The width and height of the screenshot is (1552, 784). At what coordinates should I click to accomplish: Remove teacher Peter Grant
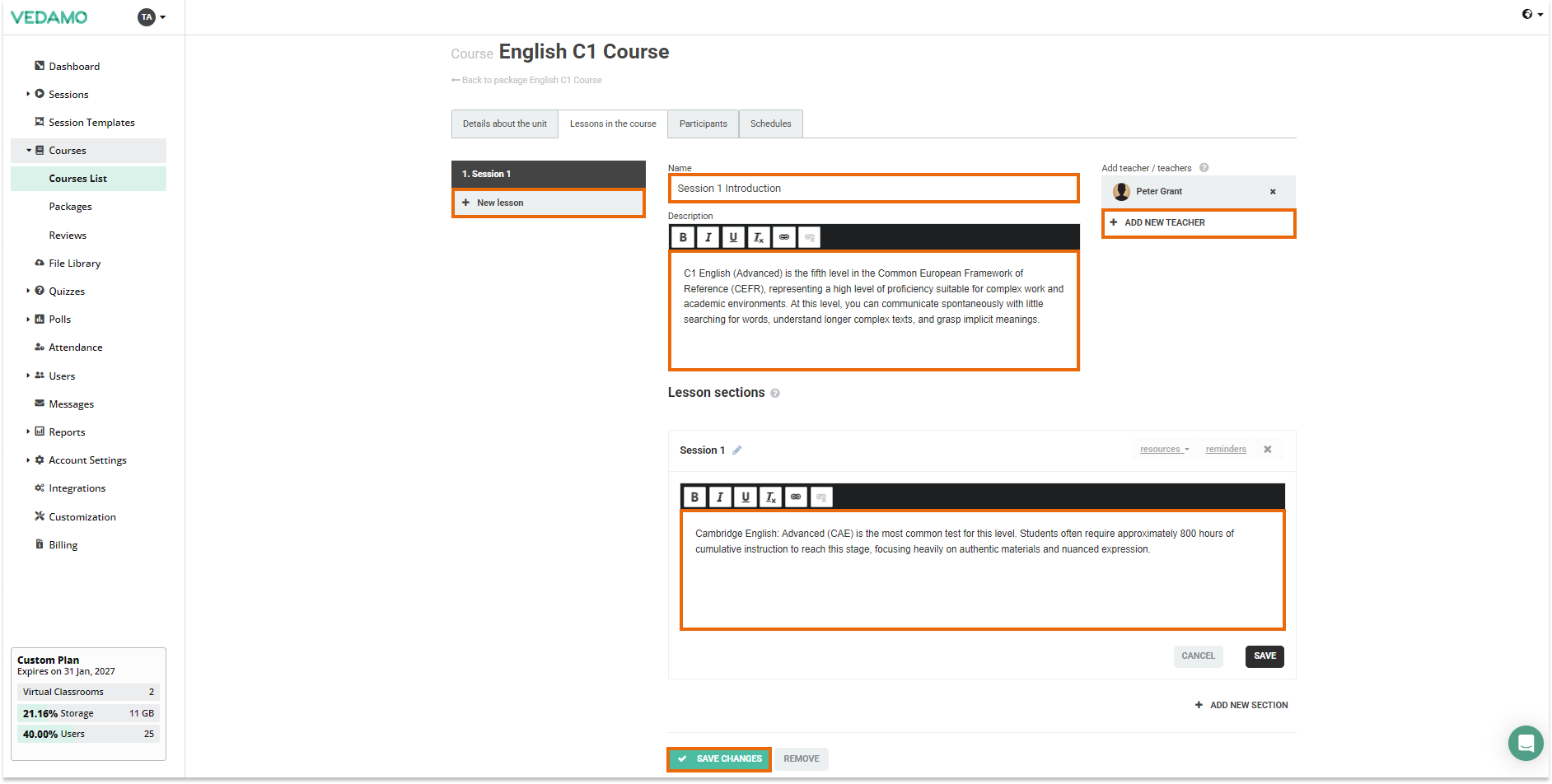coord(1273,191)
